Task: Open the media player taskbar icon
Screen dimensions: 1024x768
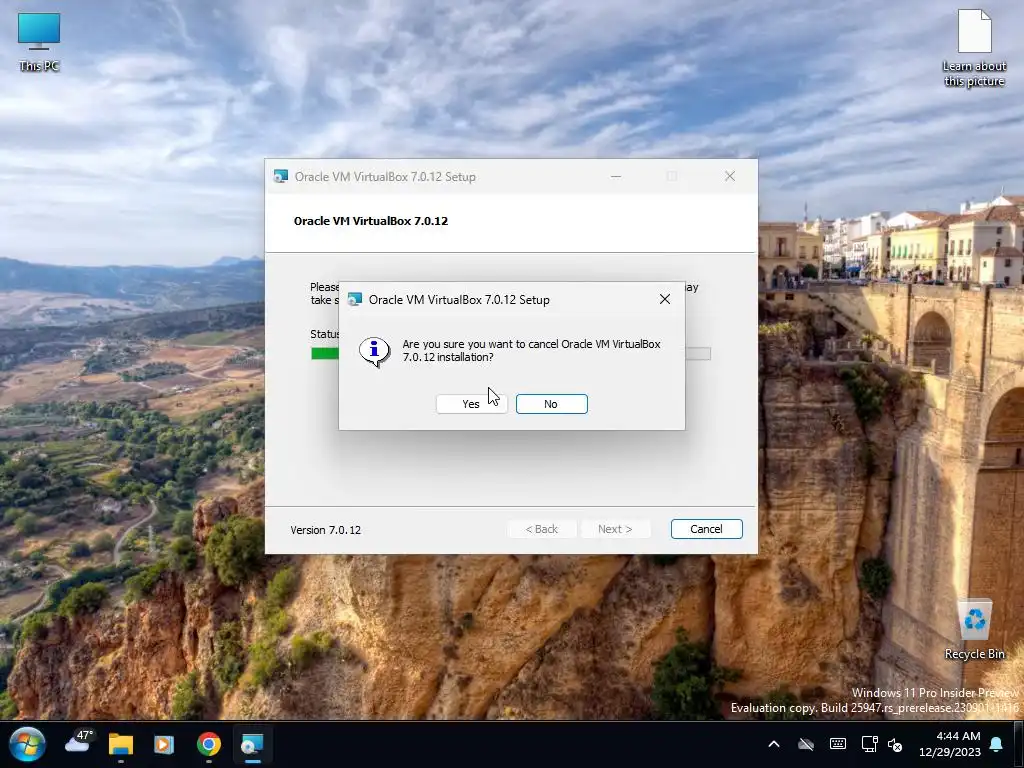Action: (x=164, y=744)
